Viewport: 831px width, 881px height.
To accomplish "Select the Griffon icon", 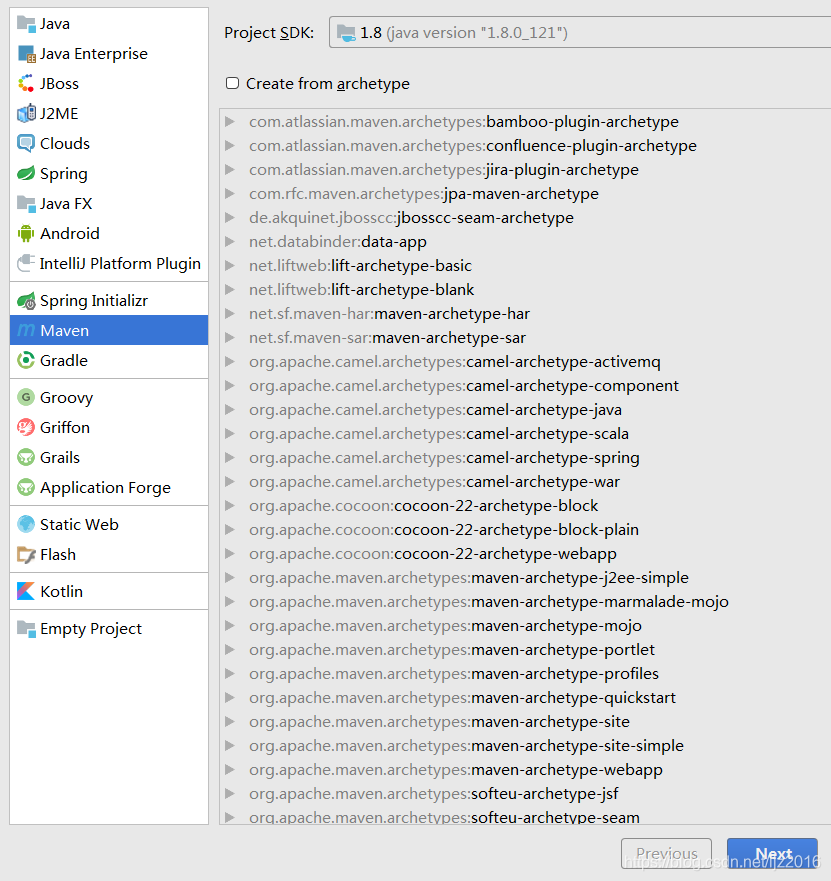I will pyautogui.click(x=26, y=428).
